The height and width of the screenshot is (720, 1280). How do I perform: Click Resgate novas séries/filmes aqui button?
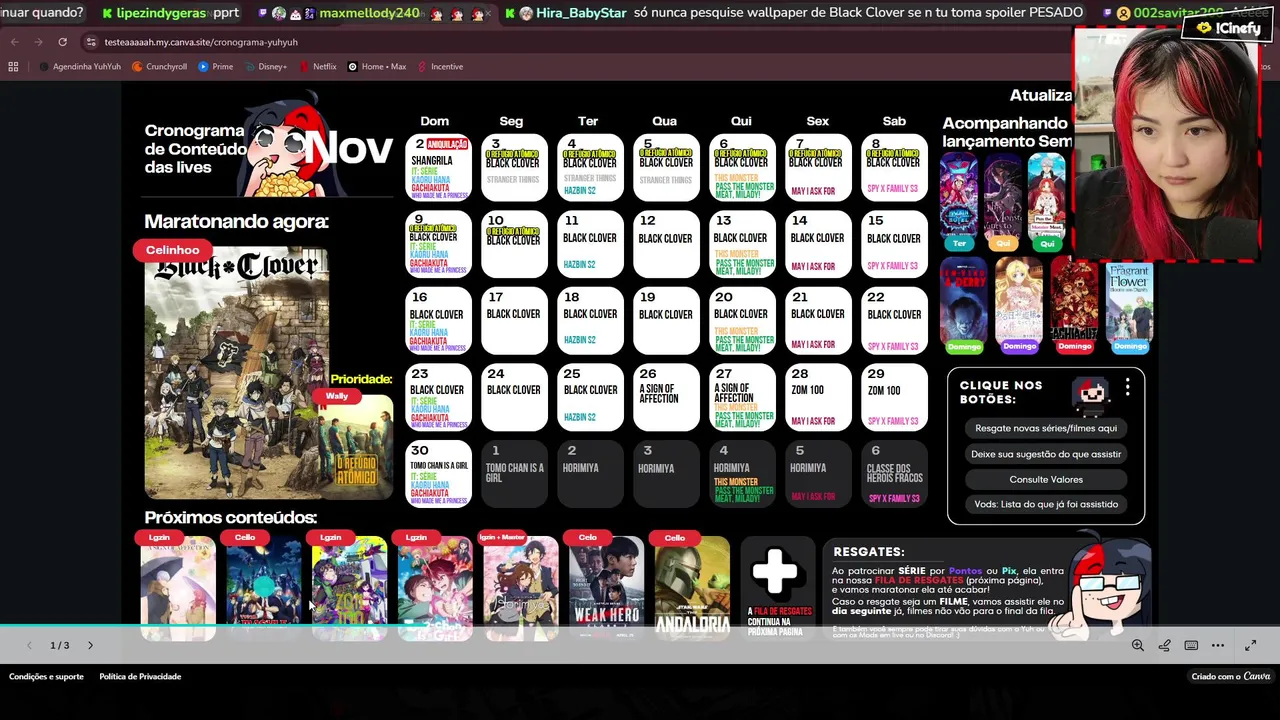[x=1045, y=428]
